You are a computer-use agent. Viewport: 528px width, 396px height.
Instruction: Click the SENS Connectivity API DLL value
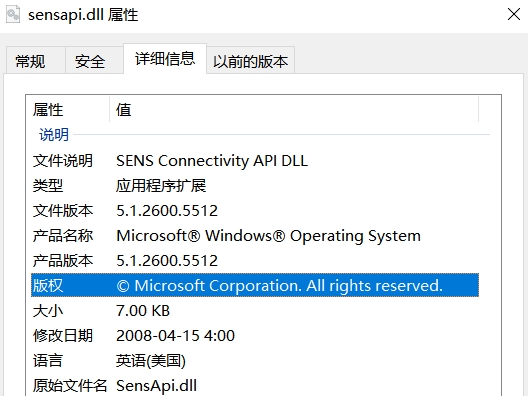click(x=212, y=161)
